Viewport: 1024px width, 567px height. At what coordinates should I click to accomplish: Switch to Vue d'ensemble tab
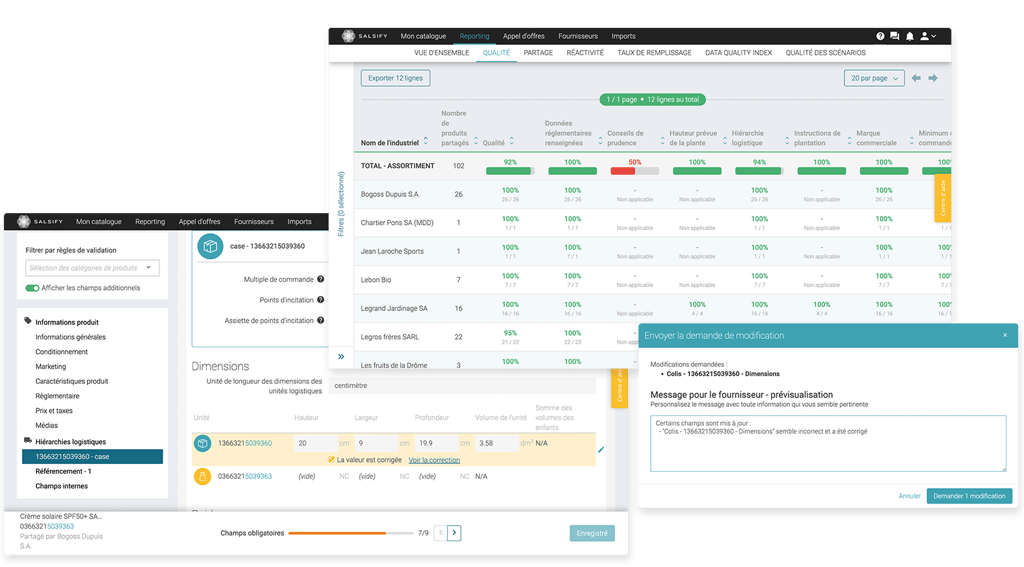[x=441, y=53]
